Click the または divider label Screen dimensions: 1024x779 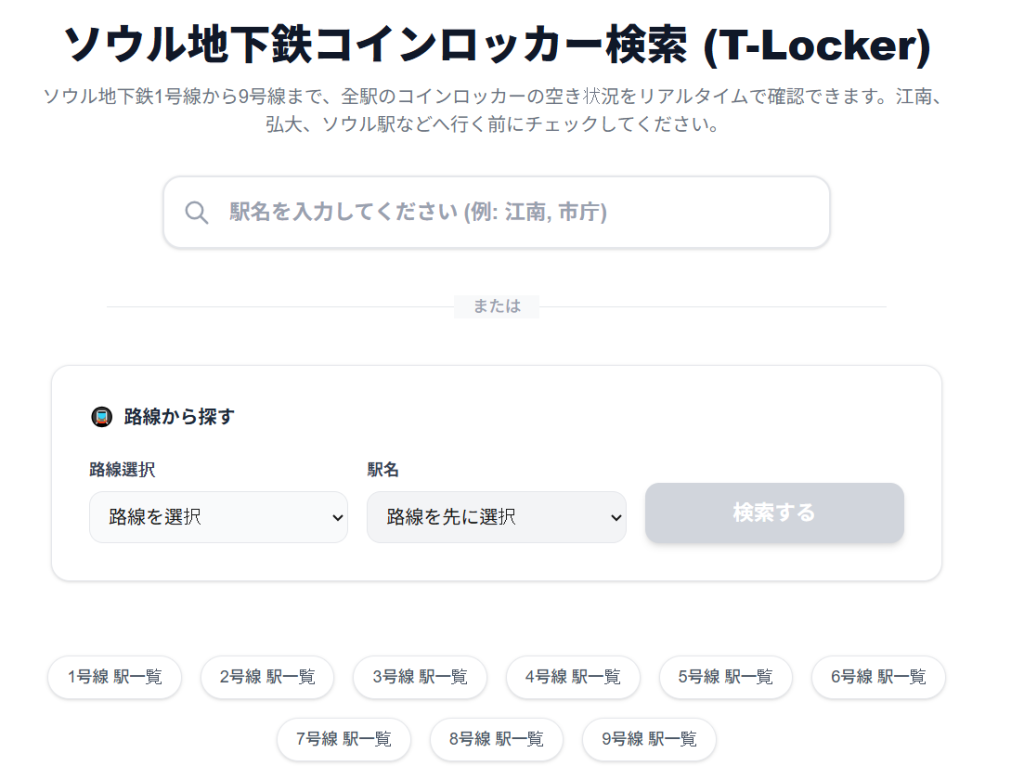coord(497,307)
